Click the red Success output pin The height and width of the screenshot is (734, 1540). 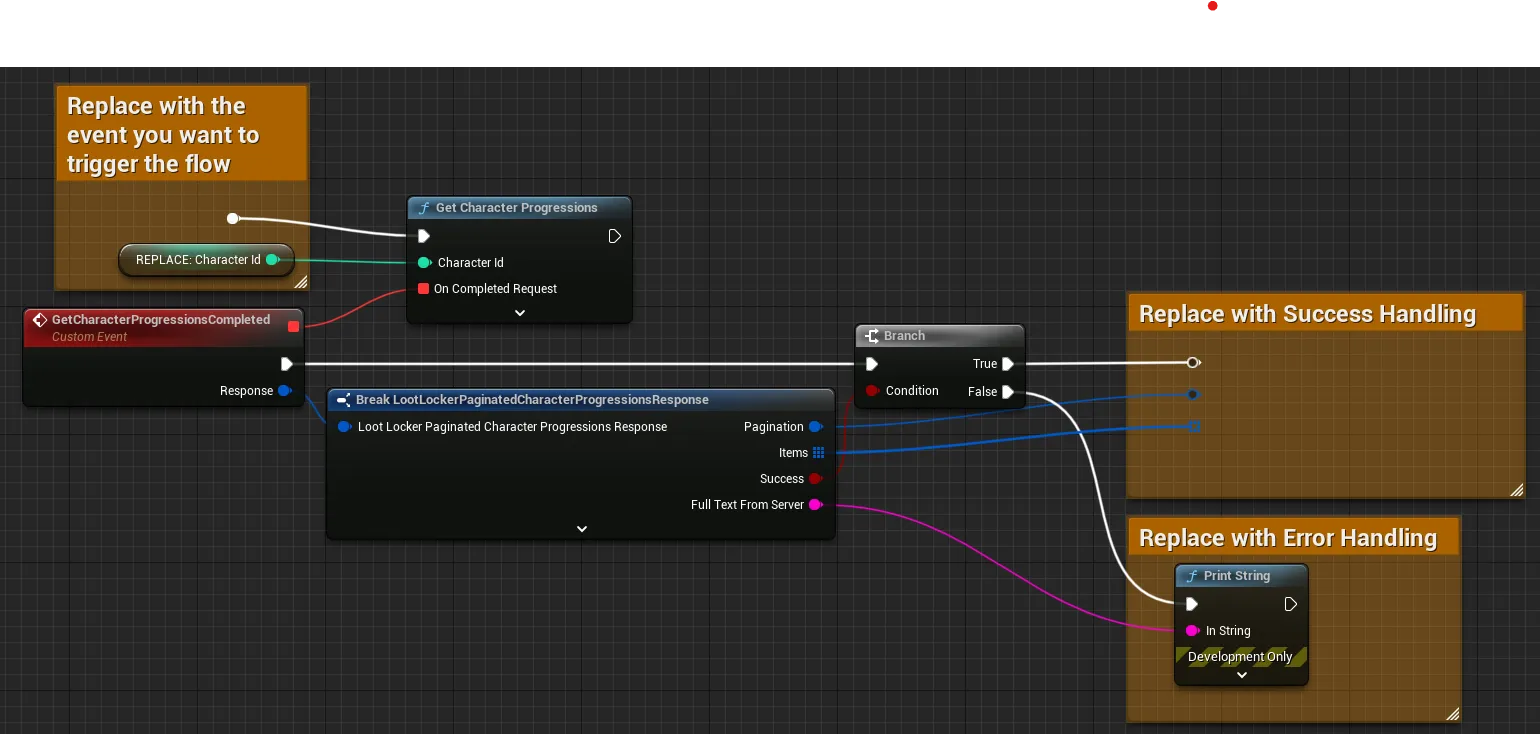(x=816, y=479)
